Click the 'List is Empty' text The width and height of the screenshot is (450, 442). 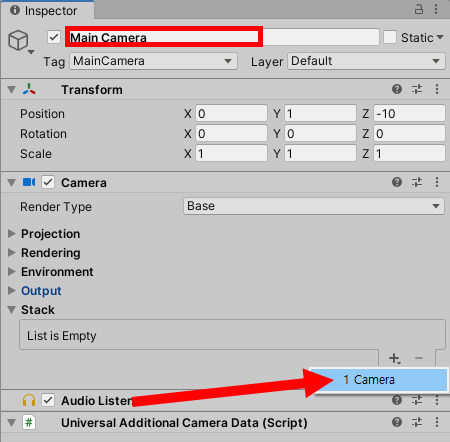click(62, 336)
